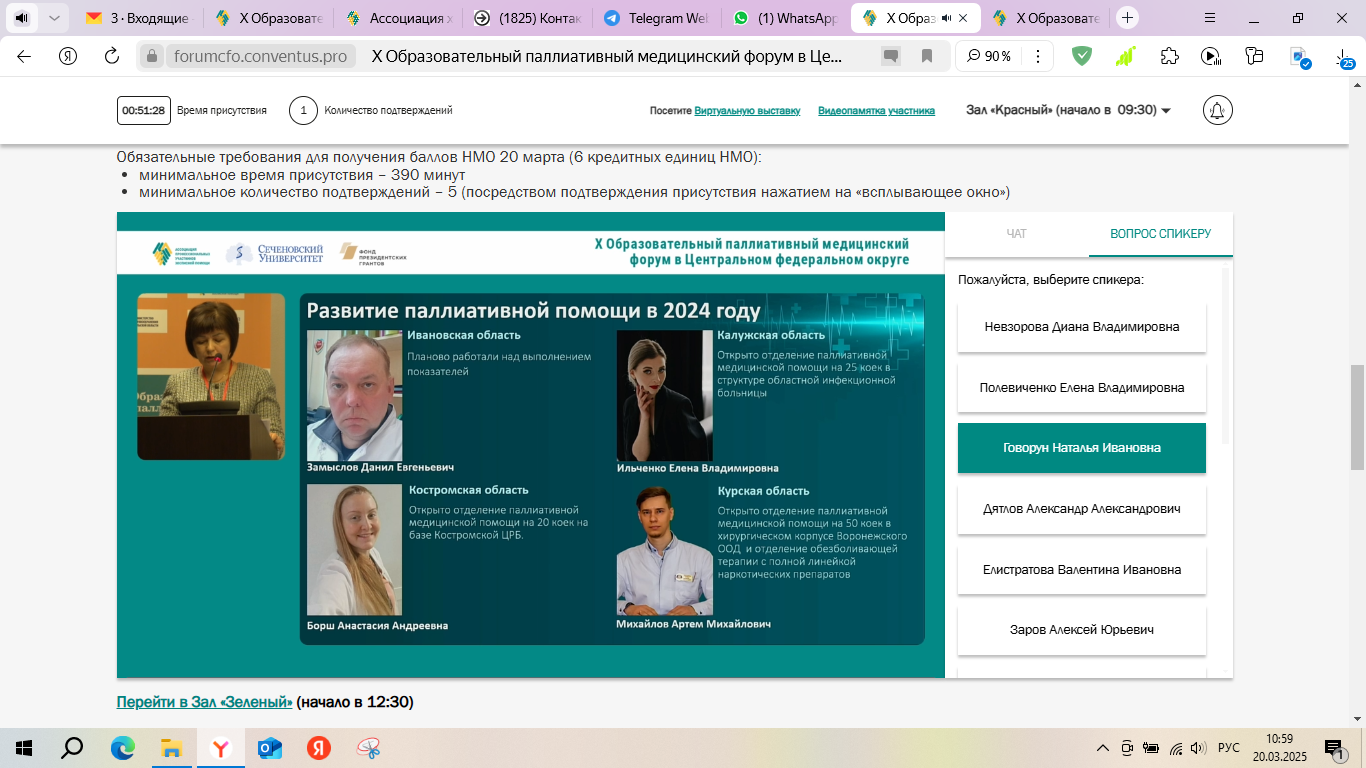
Task: Go back to the previous page
Action: pos(24,56)
